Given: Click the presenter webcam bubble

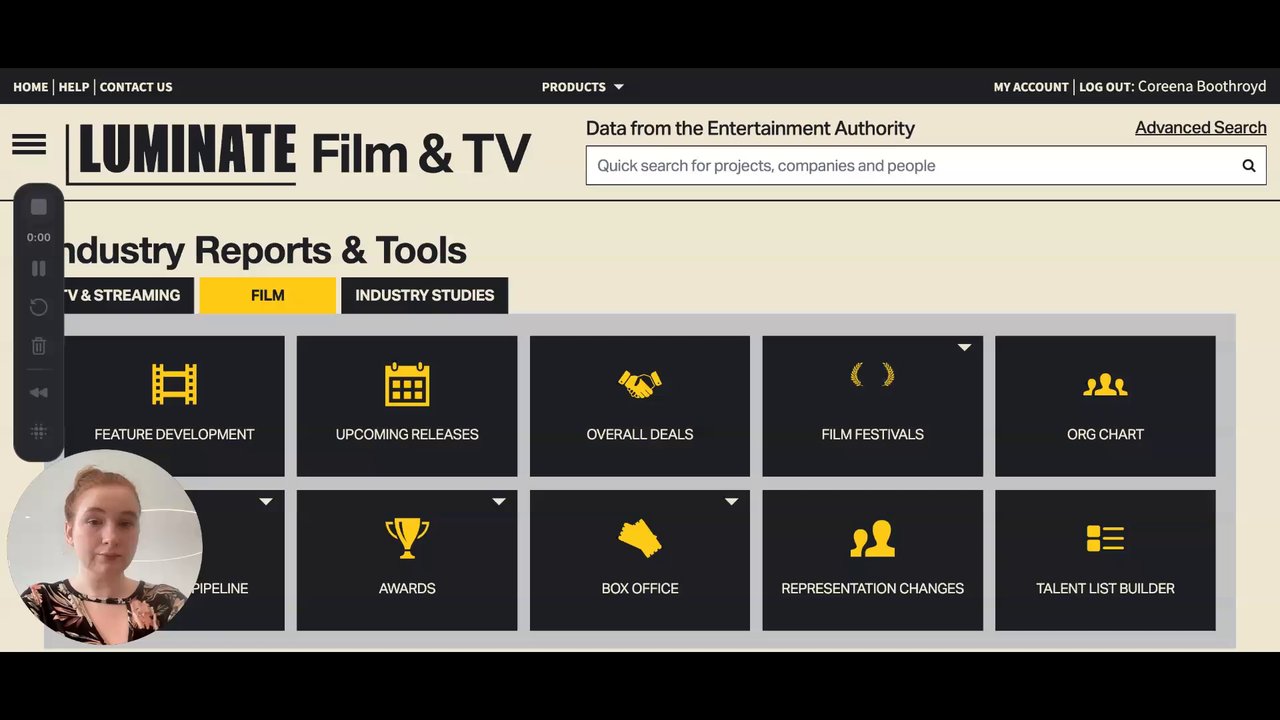Looking at the screenshot, I should (105, 546).
